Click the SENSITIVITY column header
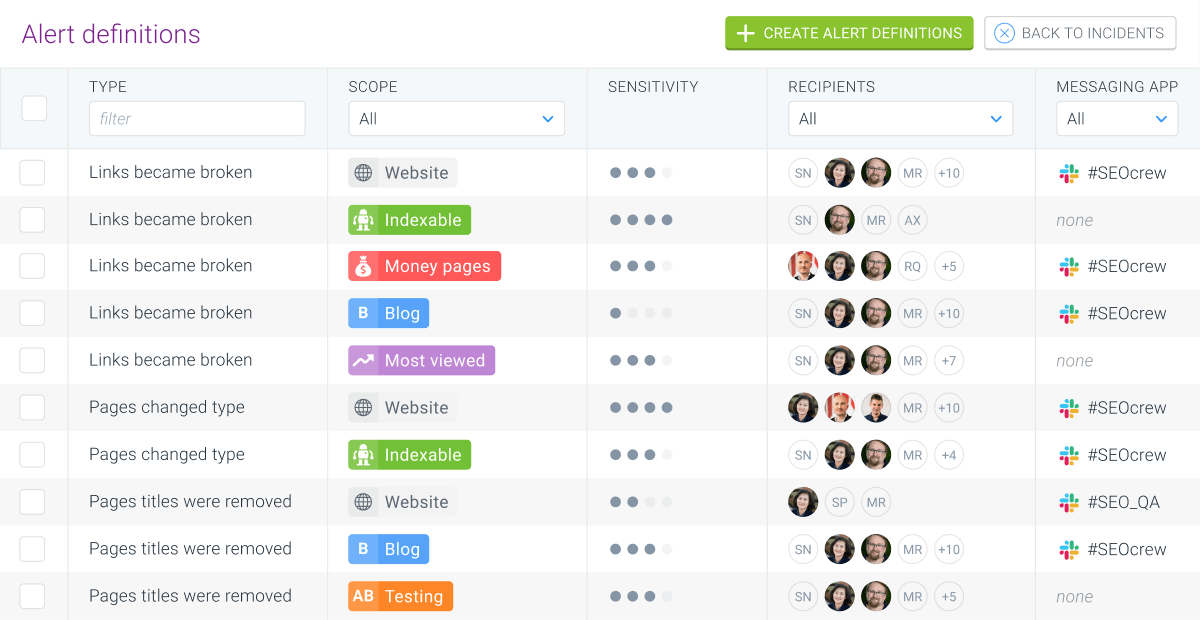 (652, 87)
